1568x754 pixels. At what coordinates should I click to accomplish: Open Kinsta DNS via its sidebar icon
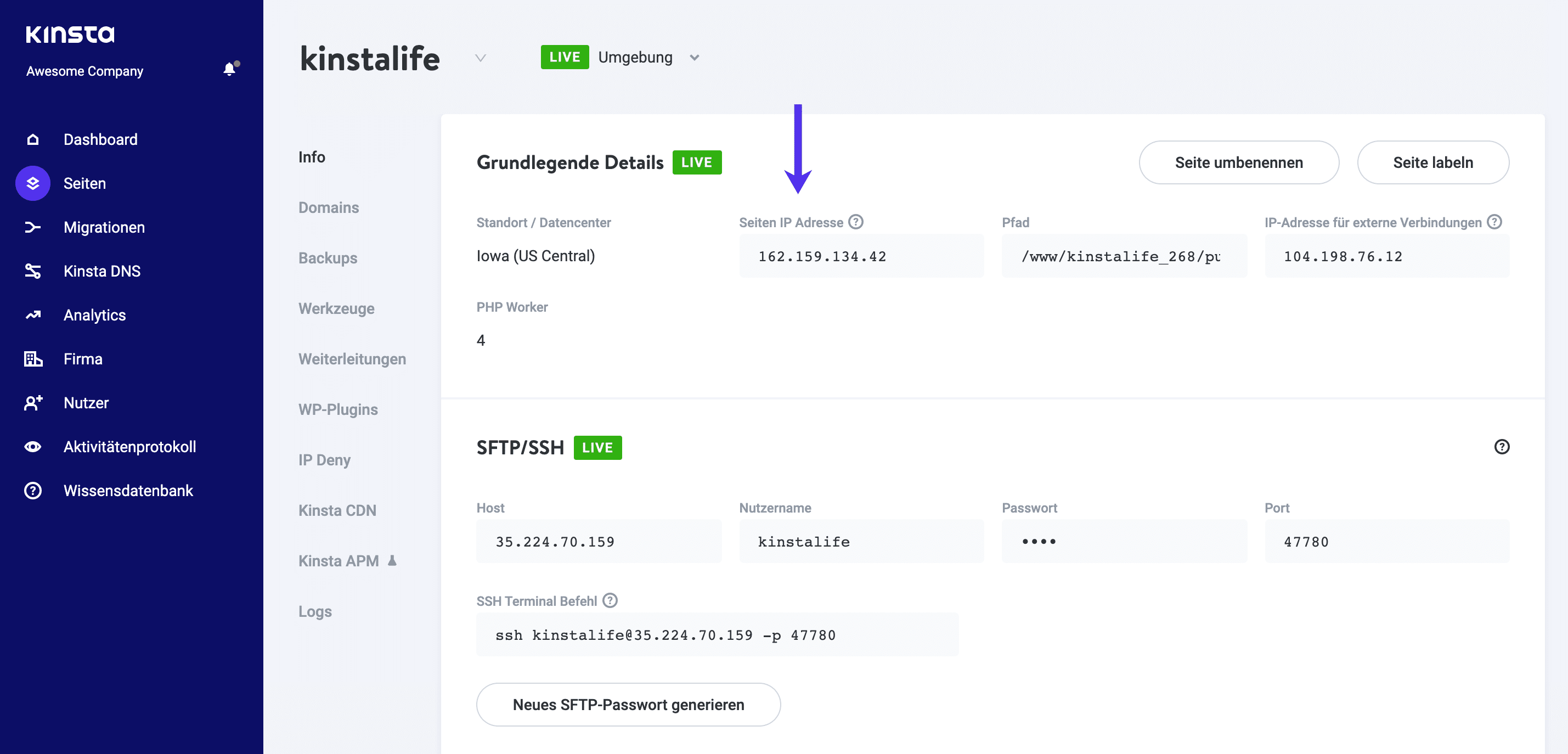(32, 271)
